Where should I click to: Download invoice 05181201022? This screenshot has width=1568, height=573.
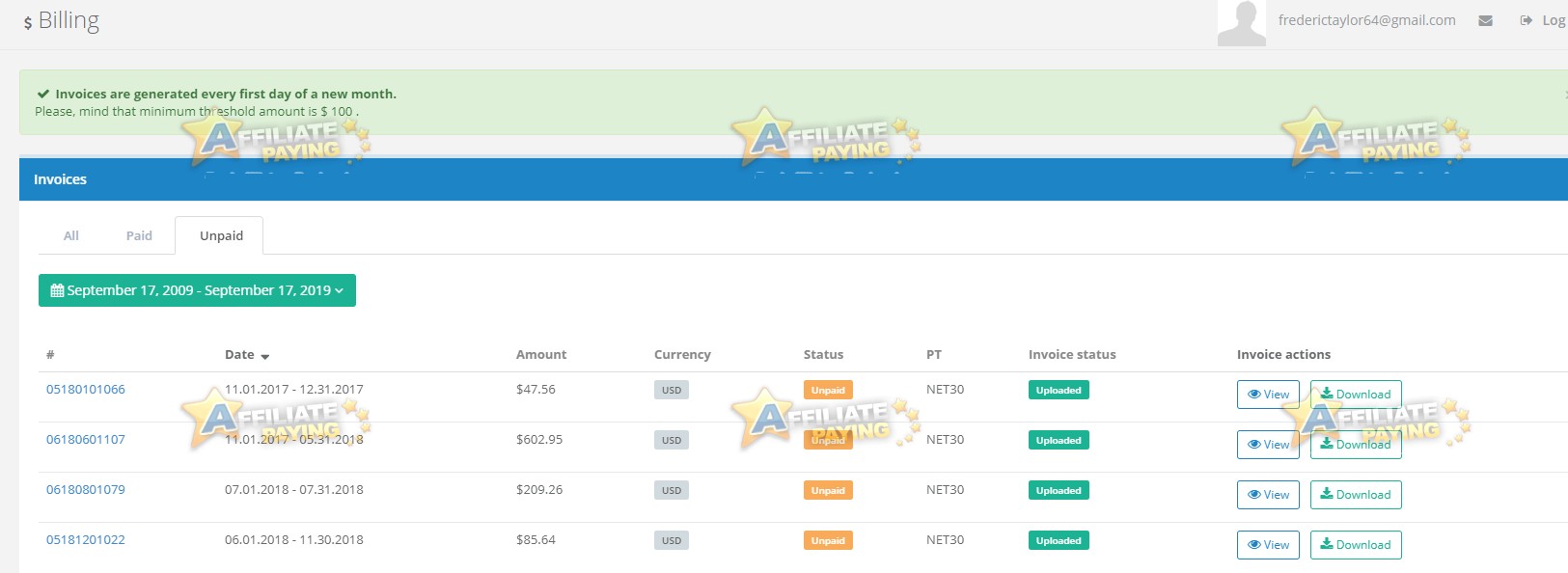click(1356, 545)
